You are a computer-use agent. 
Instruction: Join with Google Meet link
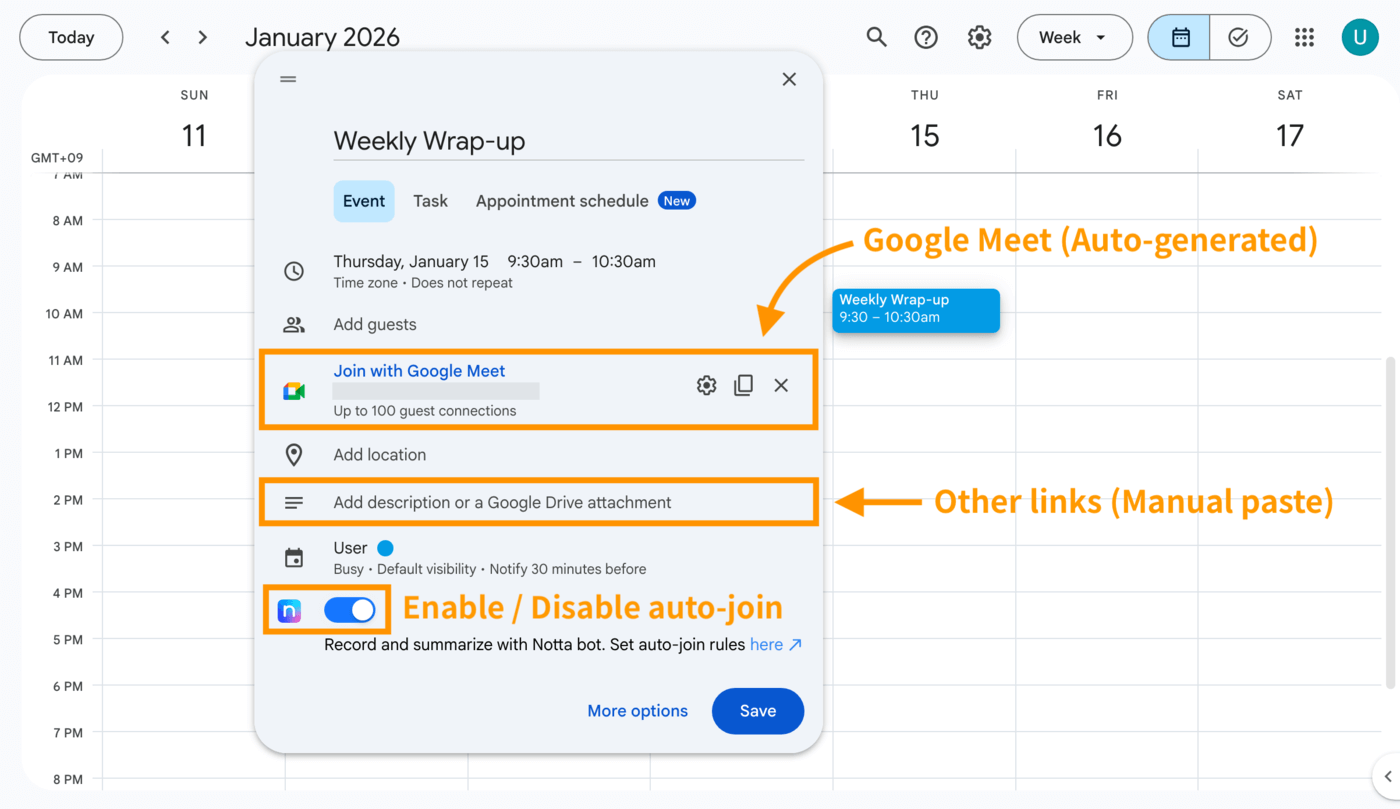pos(419,371)
